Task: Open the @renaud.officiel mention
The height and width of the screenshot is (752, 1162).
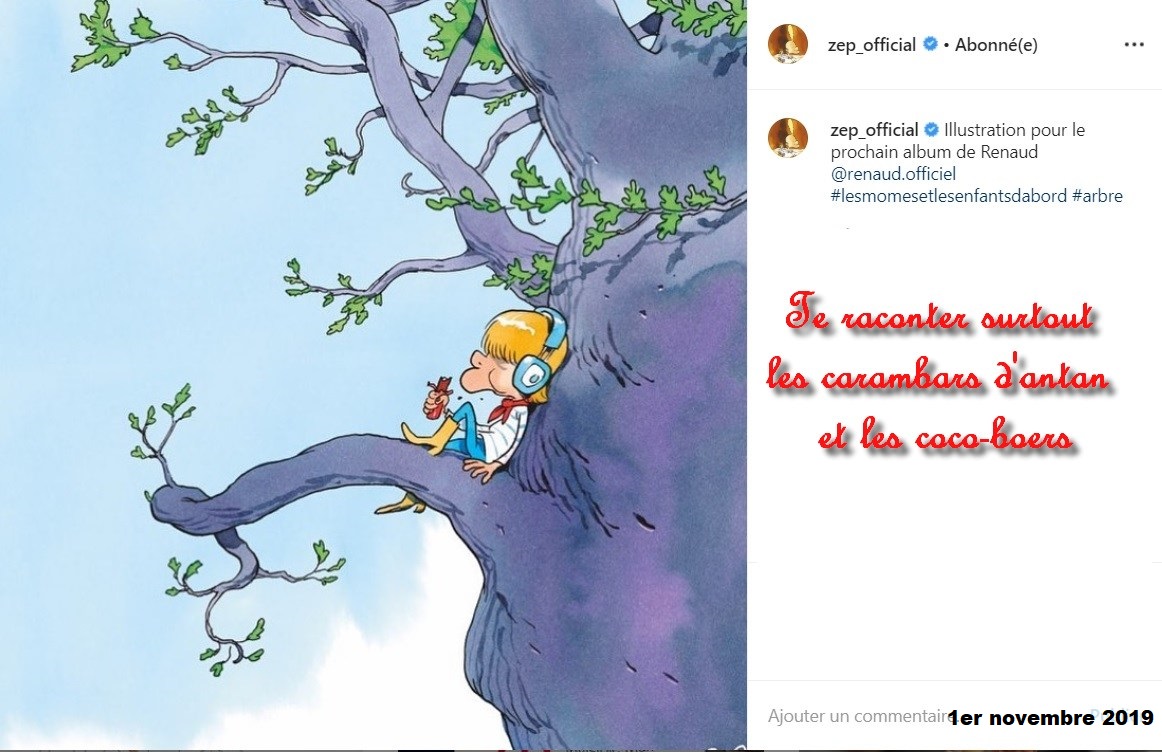Action: (893, 174)
